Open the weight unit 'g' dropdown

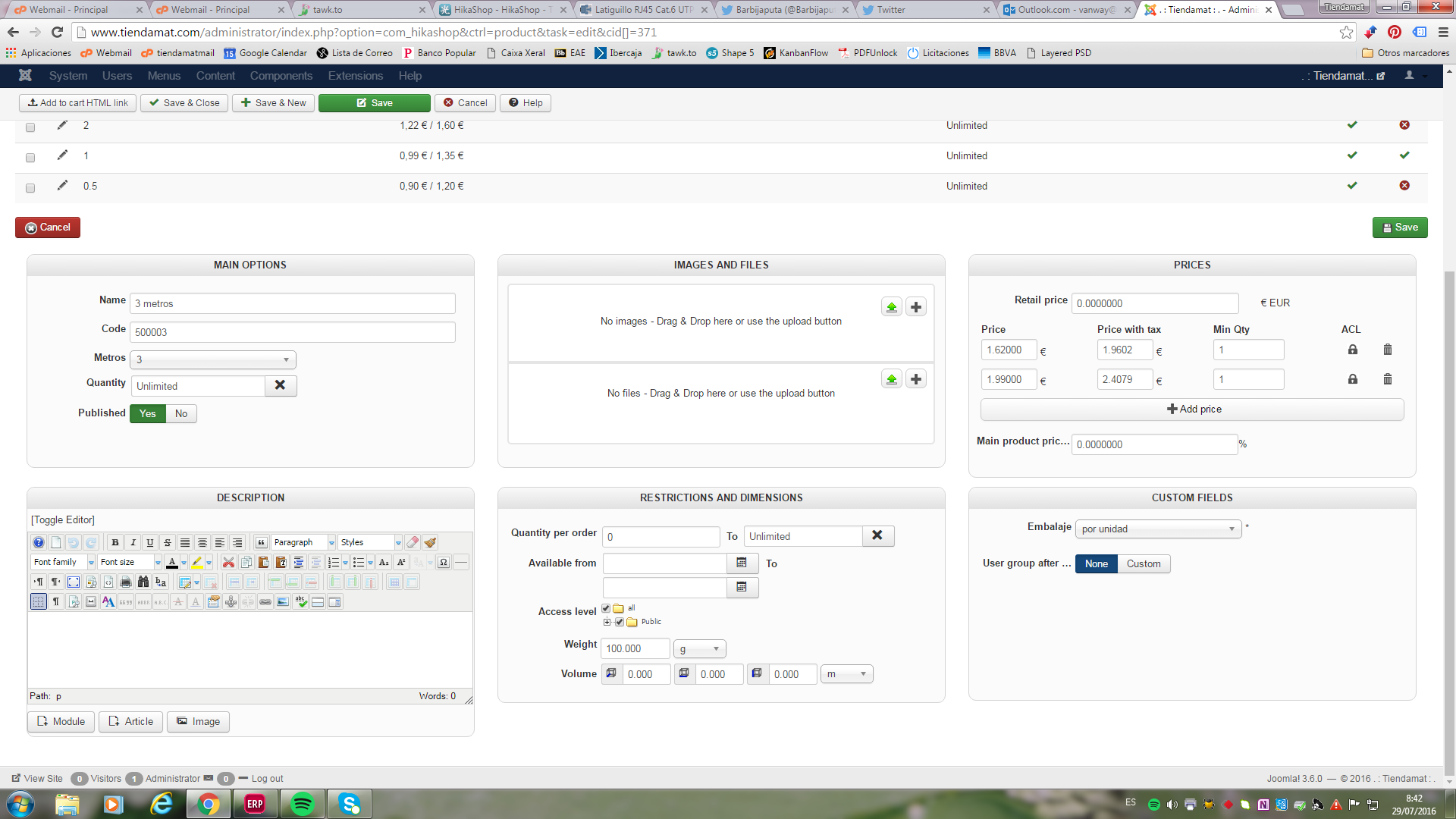(x=699, y=649)
